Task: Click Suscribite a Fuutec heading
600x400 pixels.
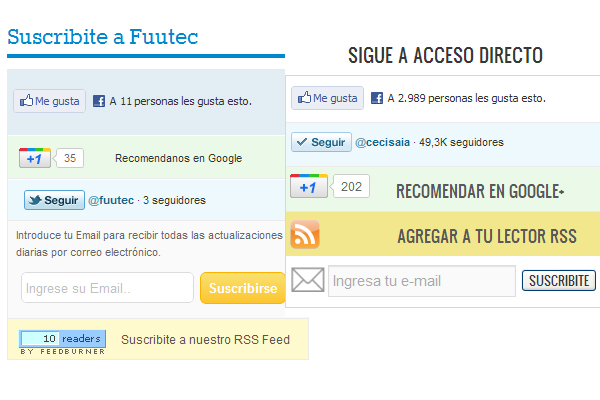Action: [x=103, y=37]
